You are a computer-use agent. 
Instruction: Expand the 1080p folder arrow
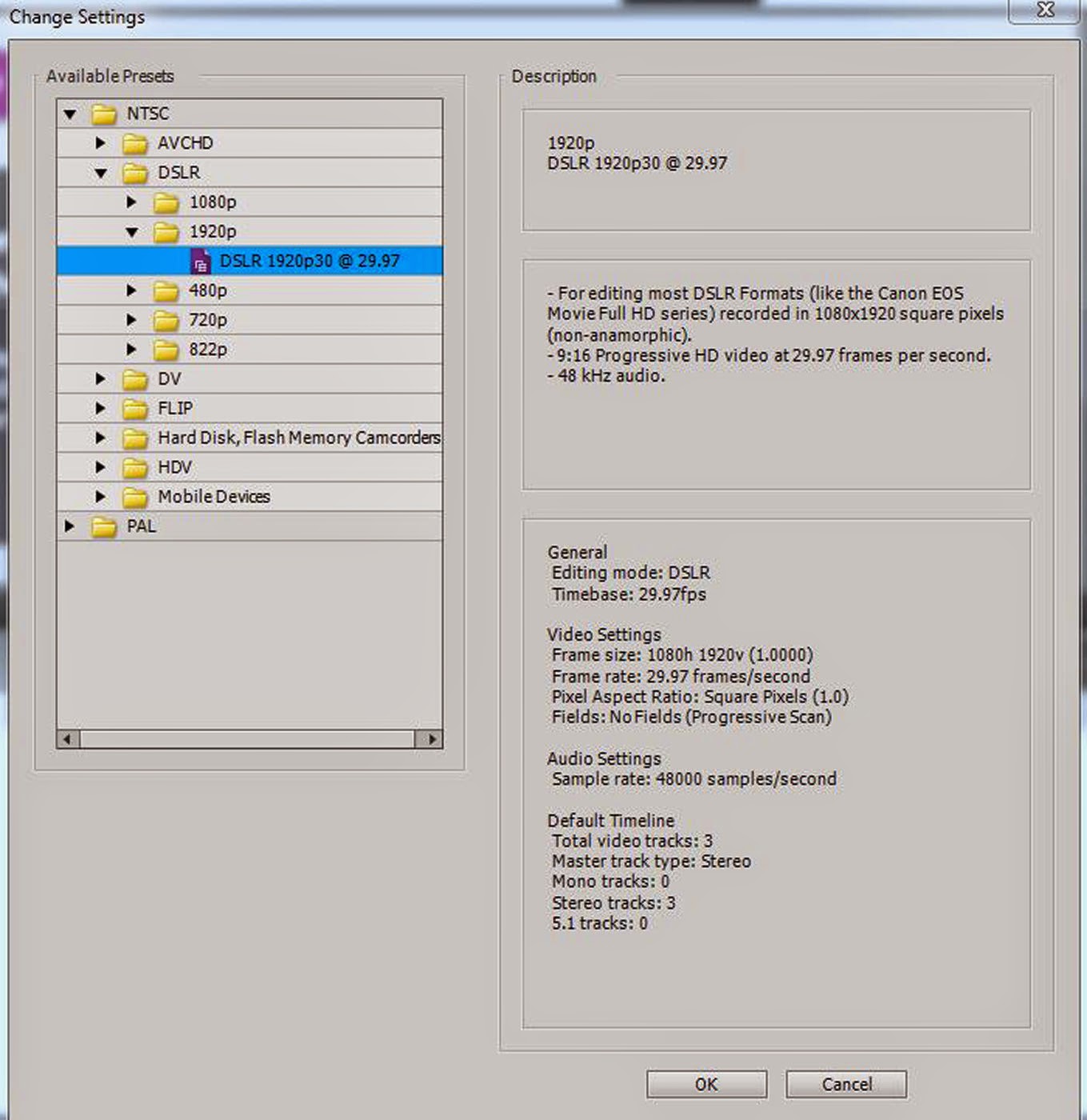131,202
